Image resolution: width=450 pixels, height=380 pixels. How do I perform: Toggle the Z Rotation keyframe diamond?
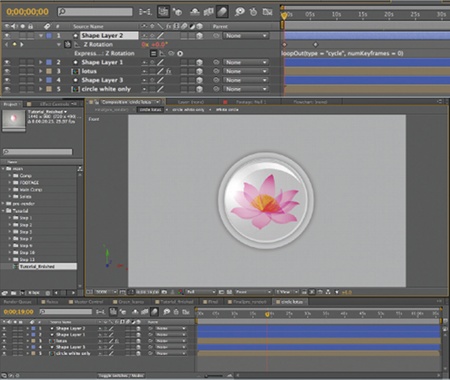tap(14, 44)
